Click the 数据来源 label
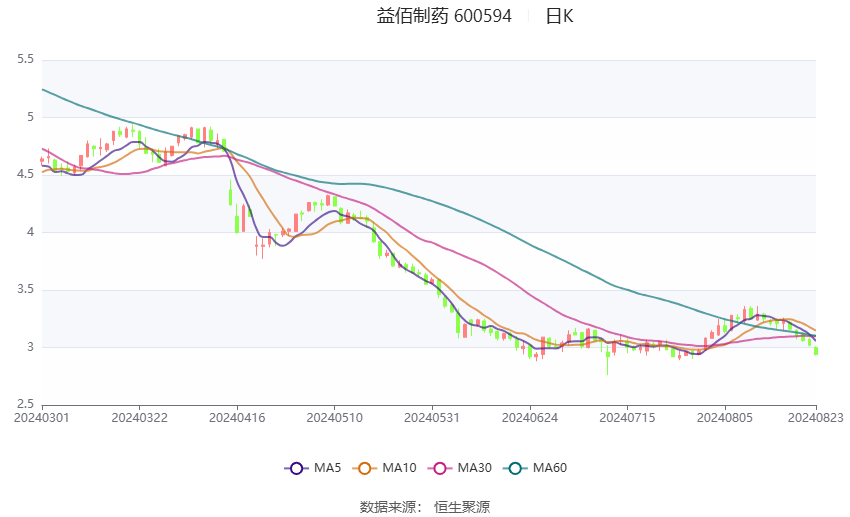Image resolution: width=850 pixels, height=517 pixels. (388, 507)
